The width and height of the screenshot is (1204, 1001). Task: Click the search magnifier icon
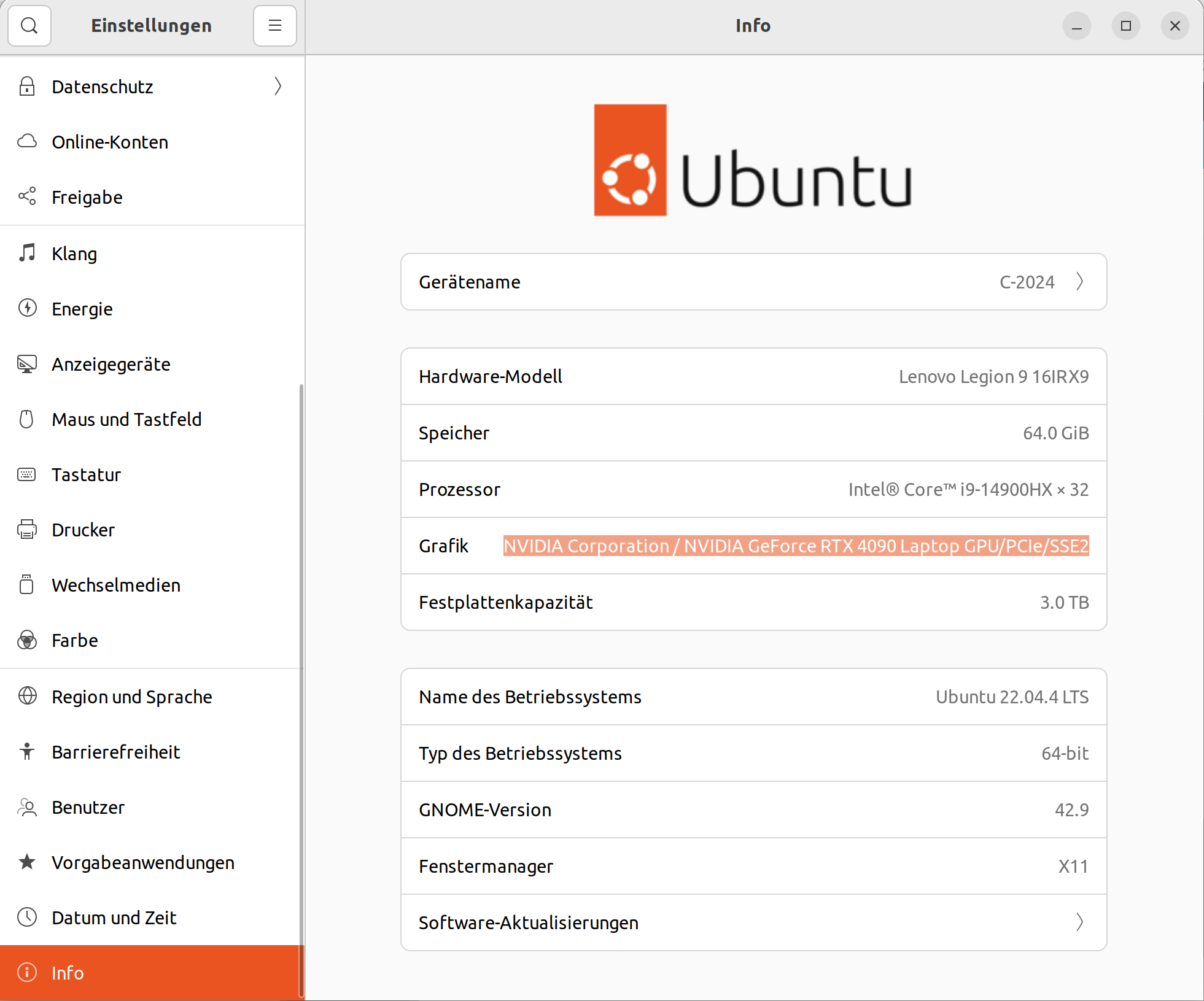(x=29, y=26)
